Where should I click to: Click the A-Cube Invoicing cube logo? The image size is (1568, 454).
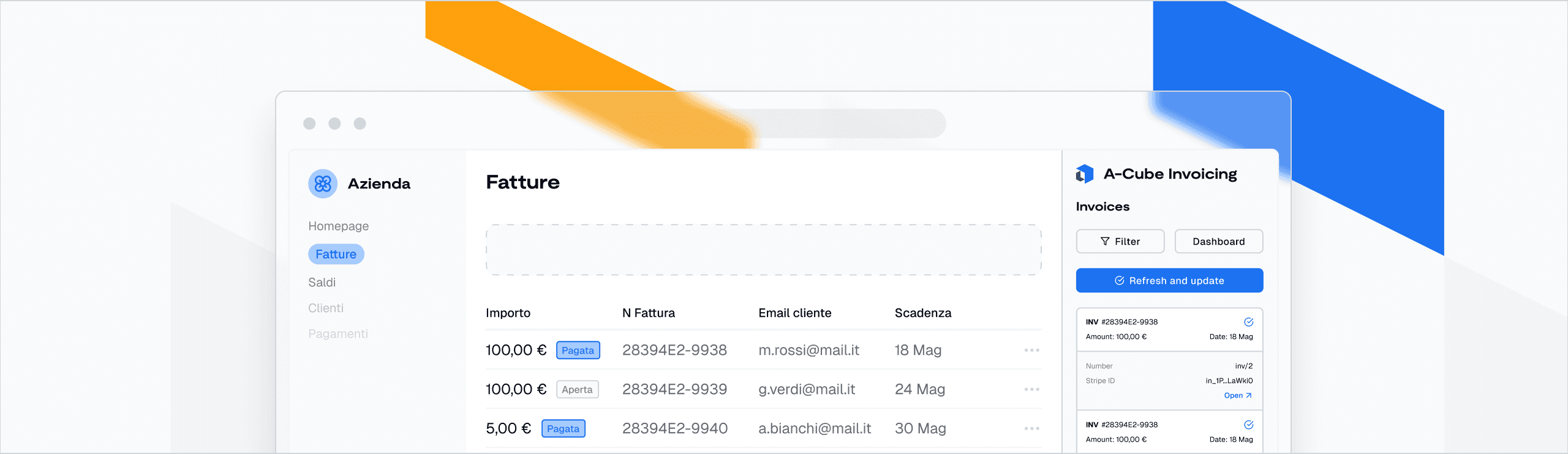click(1085, 174)
